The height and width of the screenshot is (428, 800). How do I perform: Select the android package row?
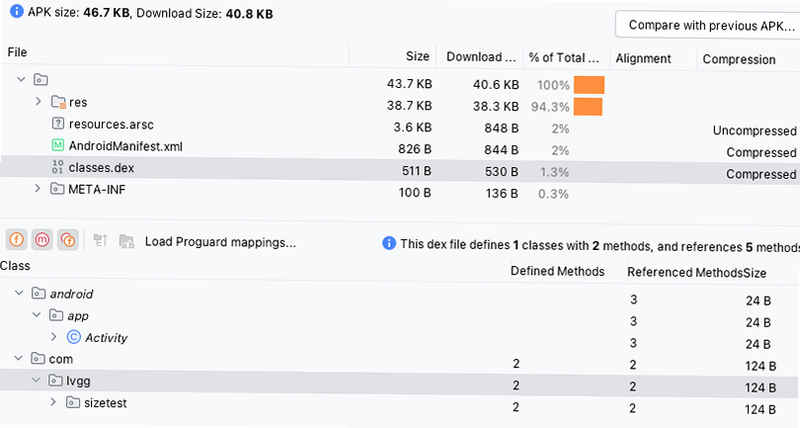[400, 294]
